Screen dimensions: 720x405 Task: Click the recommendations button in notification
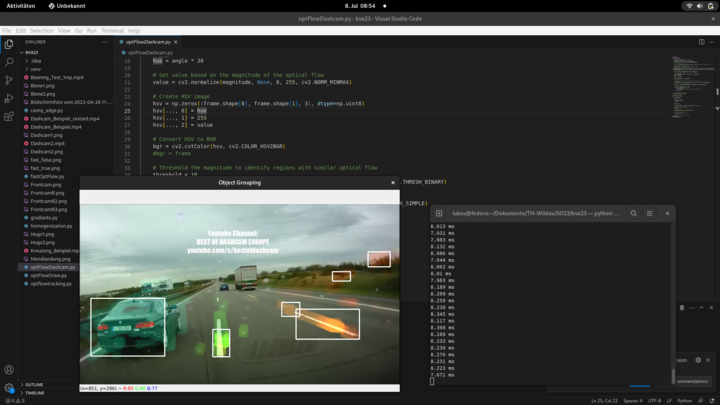(692, 381)
